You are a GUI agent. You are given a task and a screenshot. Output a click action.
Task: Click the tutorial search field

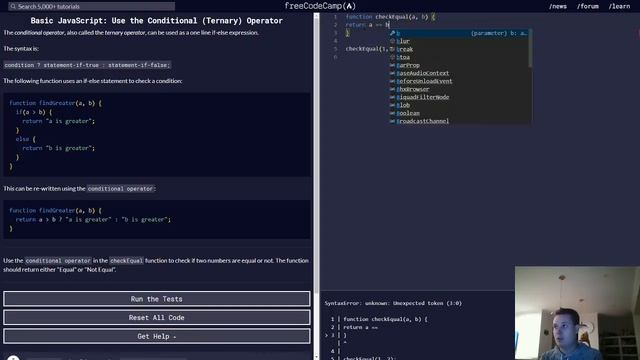pos(91,6)
